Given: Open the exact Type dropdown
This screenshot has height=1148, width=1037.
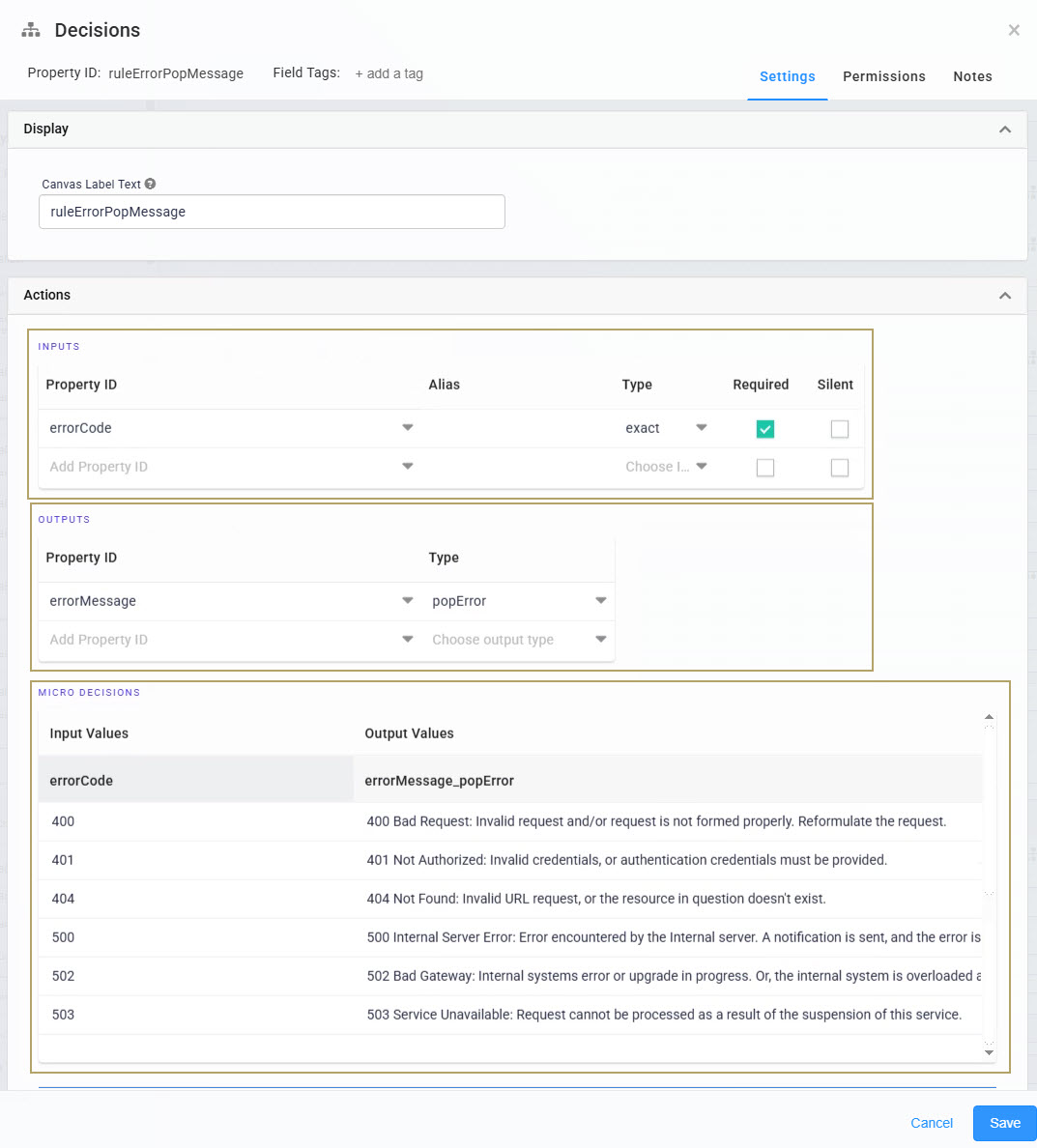Looking at the screenshot, I should 701,428.
